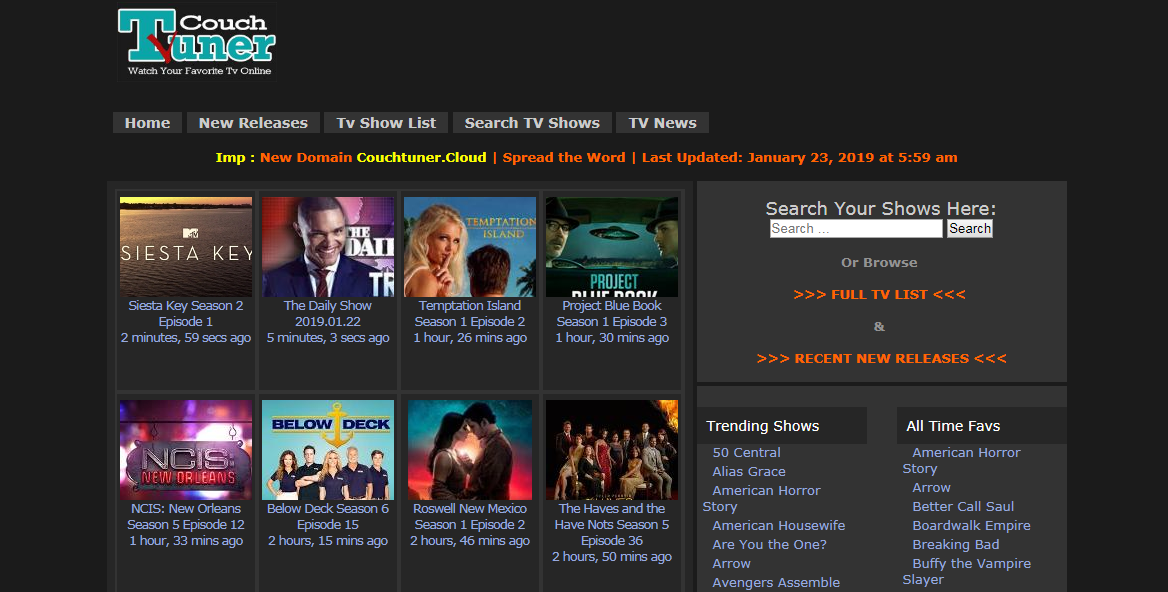The image size is (1168, 592).
Task: Click Below Deck Season 6 Episode 15 link
Action: point(328,517)
